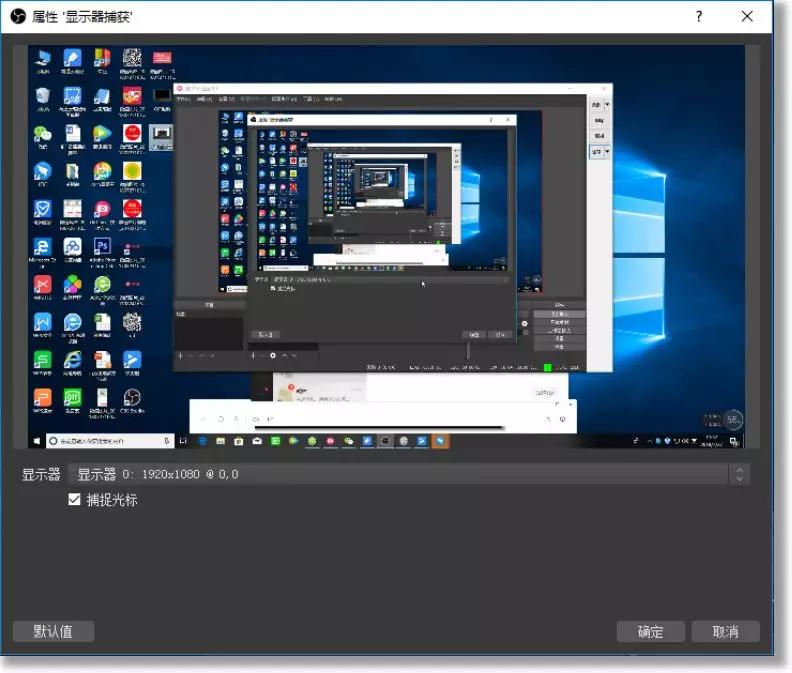Click the OBS logo in title bar
The height and width of the screenshot is (673, 792).
(18, 17)
